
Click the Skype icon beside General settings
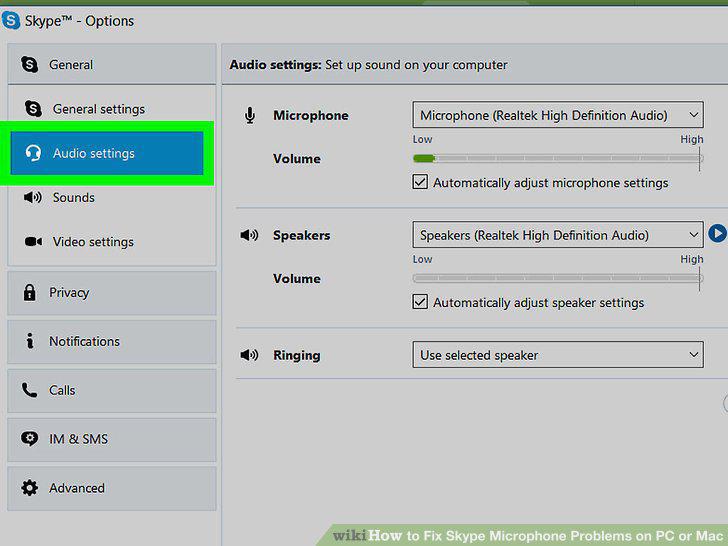pos(33,109)
